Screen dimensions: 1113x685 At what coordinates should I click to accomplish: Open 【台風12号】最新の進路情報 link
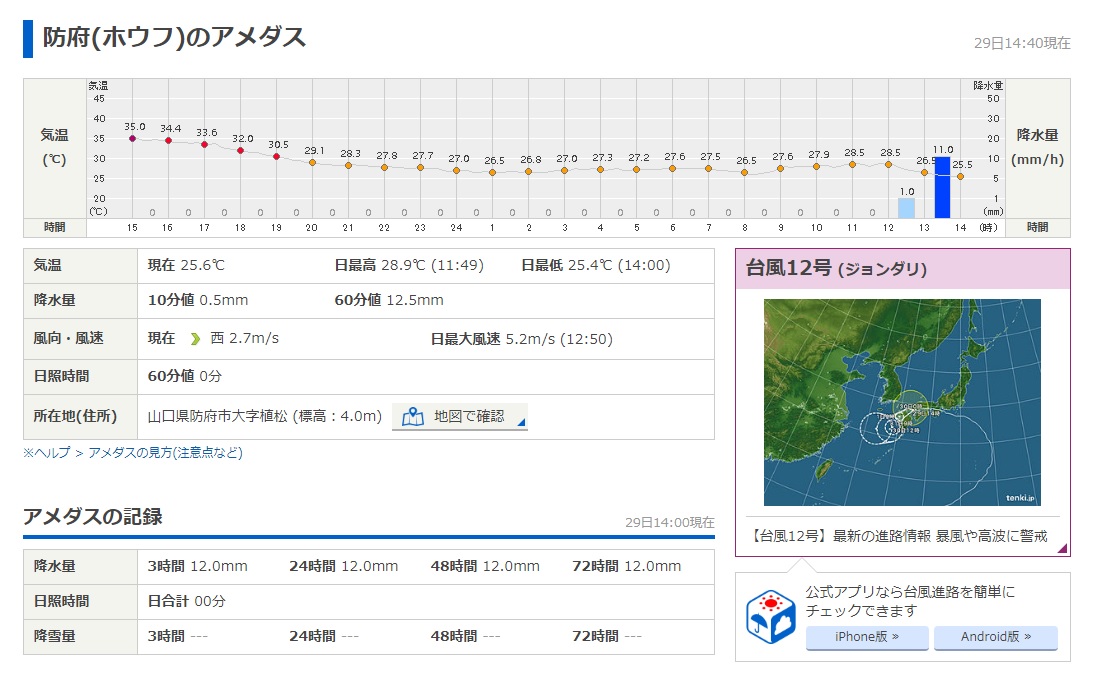pyautogui.click(x=899, y=536)
